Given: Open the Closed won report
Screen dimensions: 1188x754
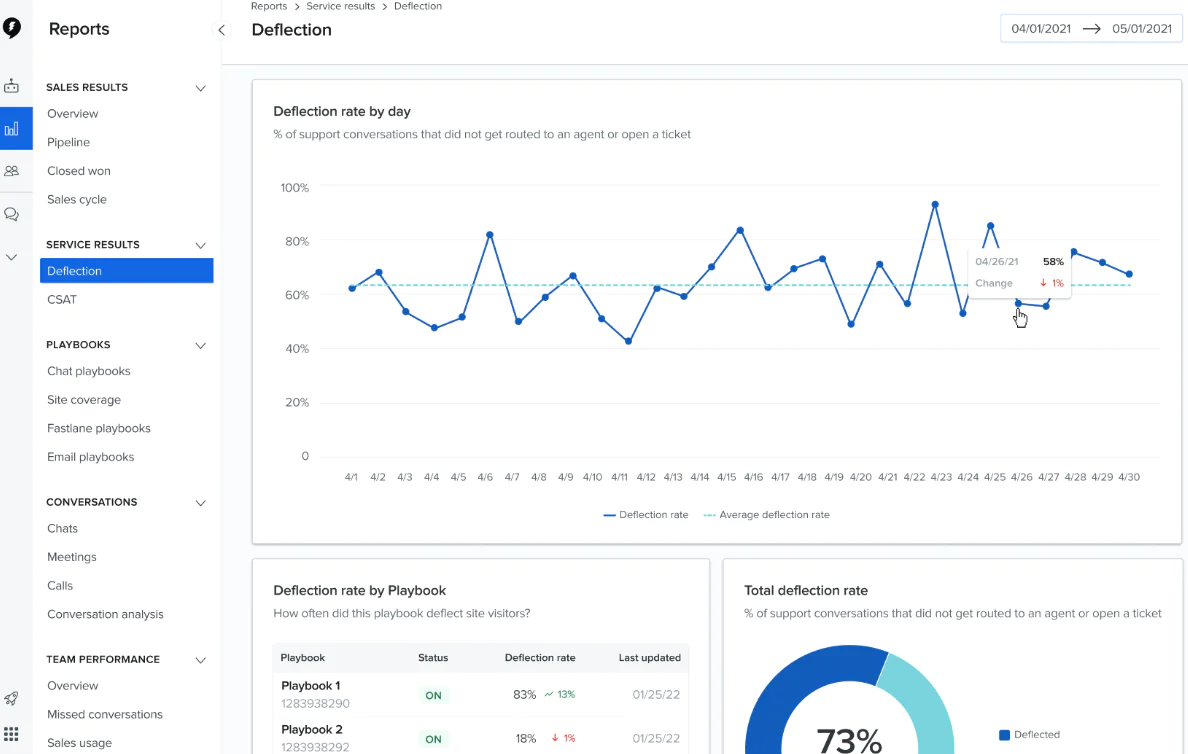Looking at the screenshot, I should click(79, 171).
